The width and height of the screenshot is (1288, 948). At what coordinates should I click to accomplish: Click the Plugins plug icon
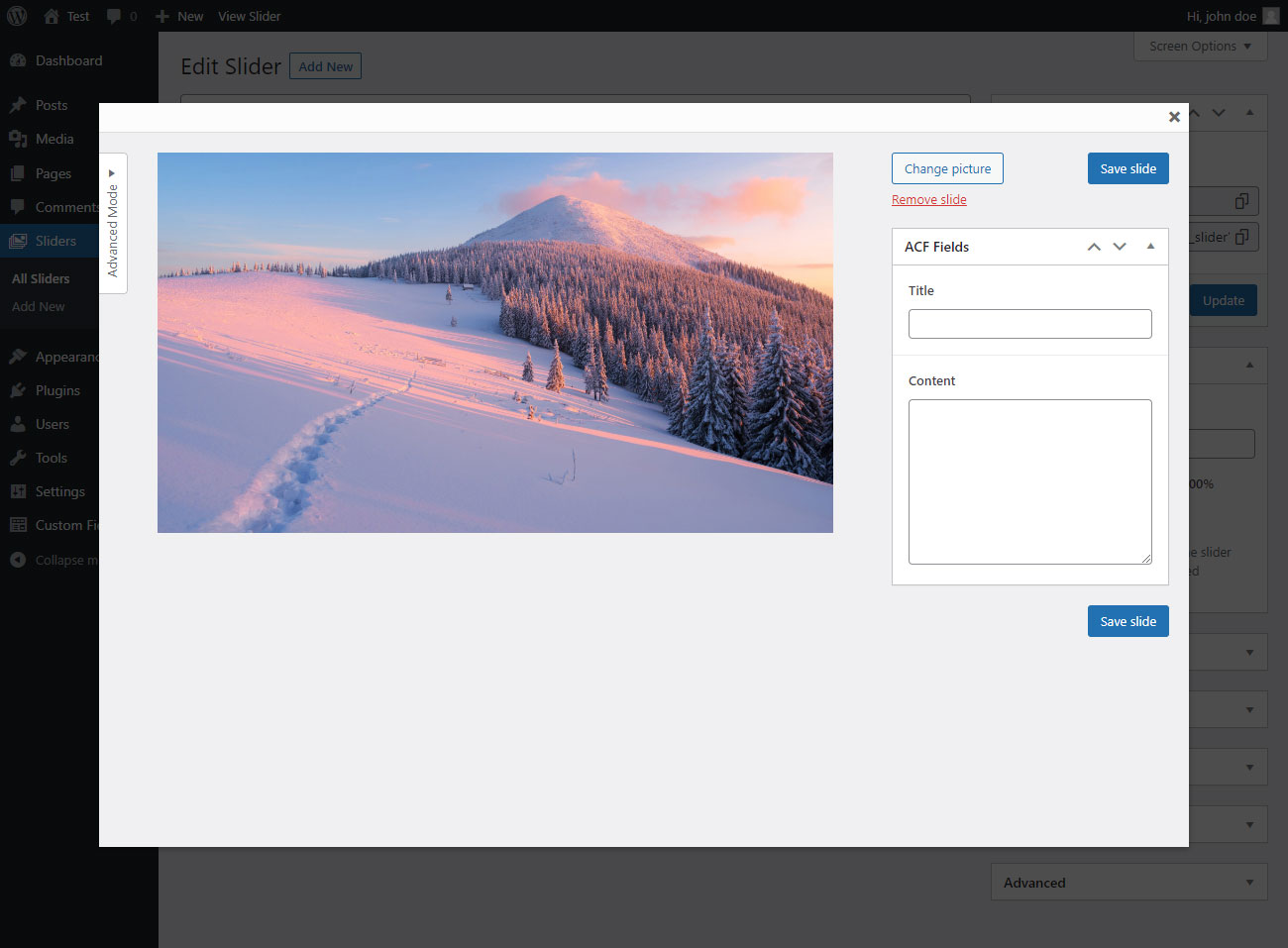pos(18,390)
